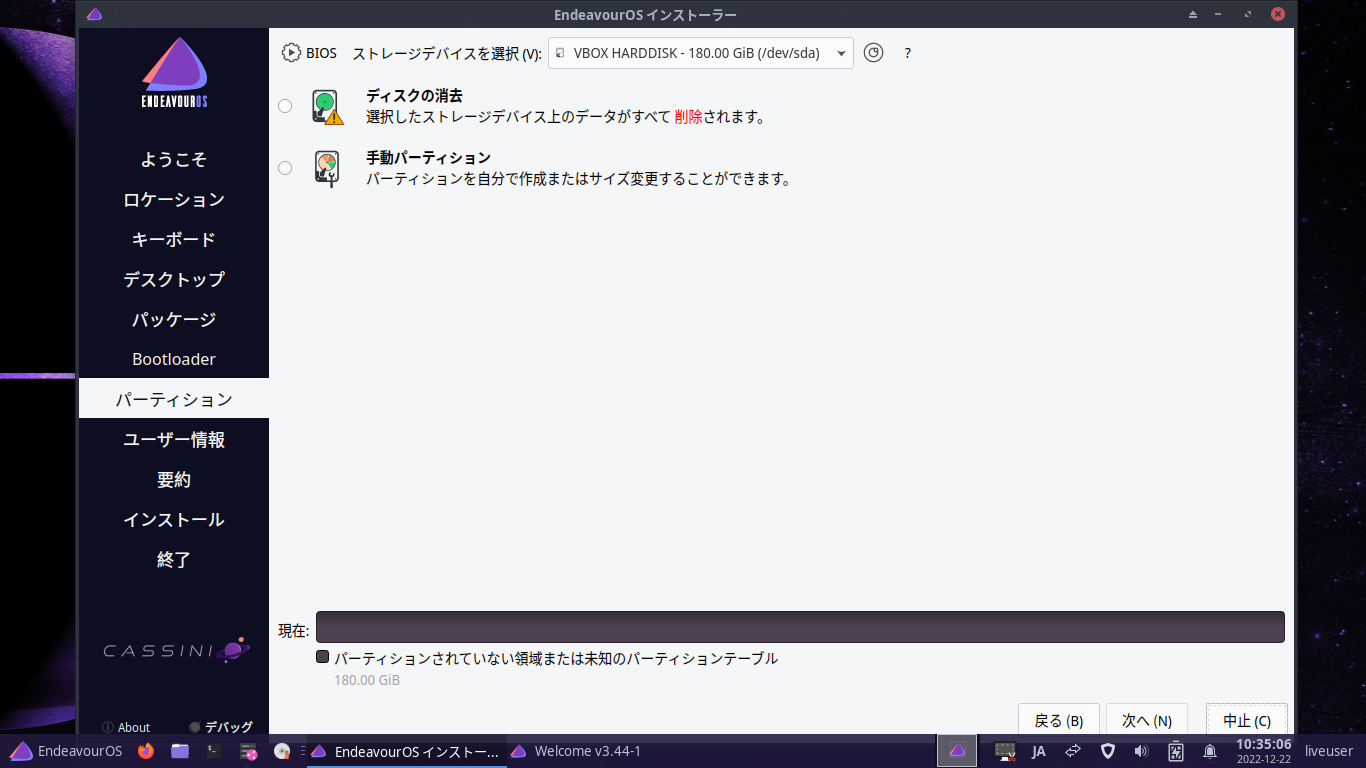Click the current partition layout bar

click(800, 627)
